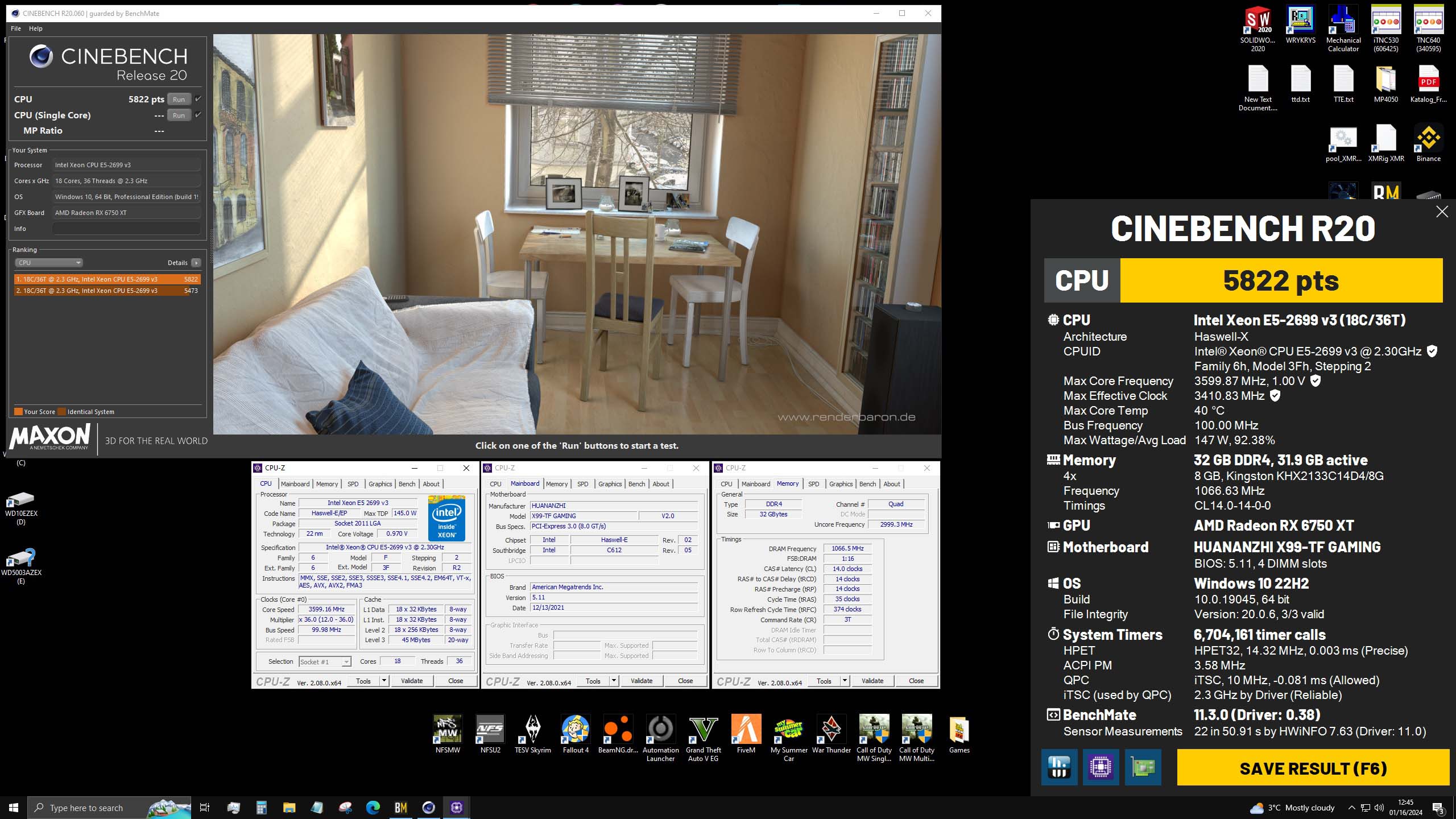This screenshot has width=1456, height=819.
Task: Open iTNC530 (606425) desktop shortcut
Action: click(1385, 28)
